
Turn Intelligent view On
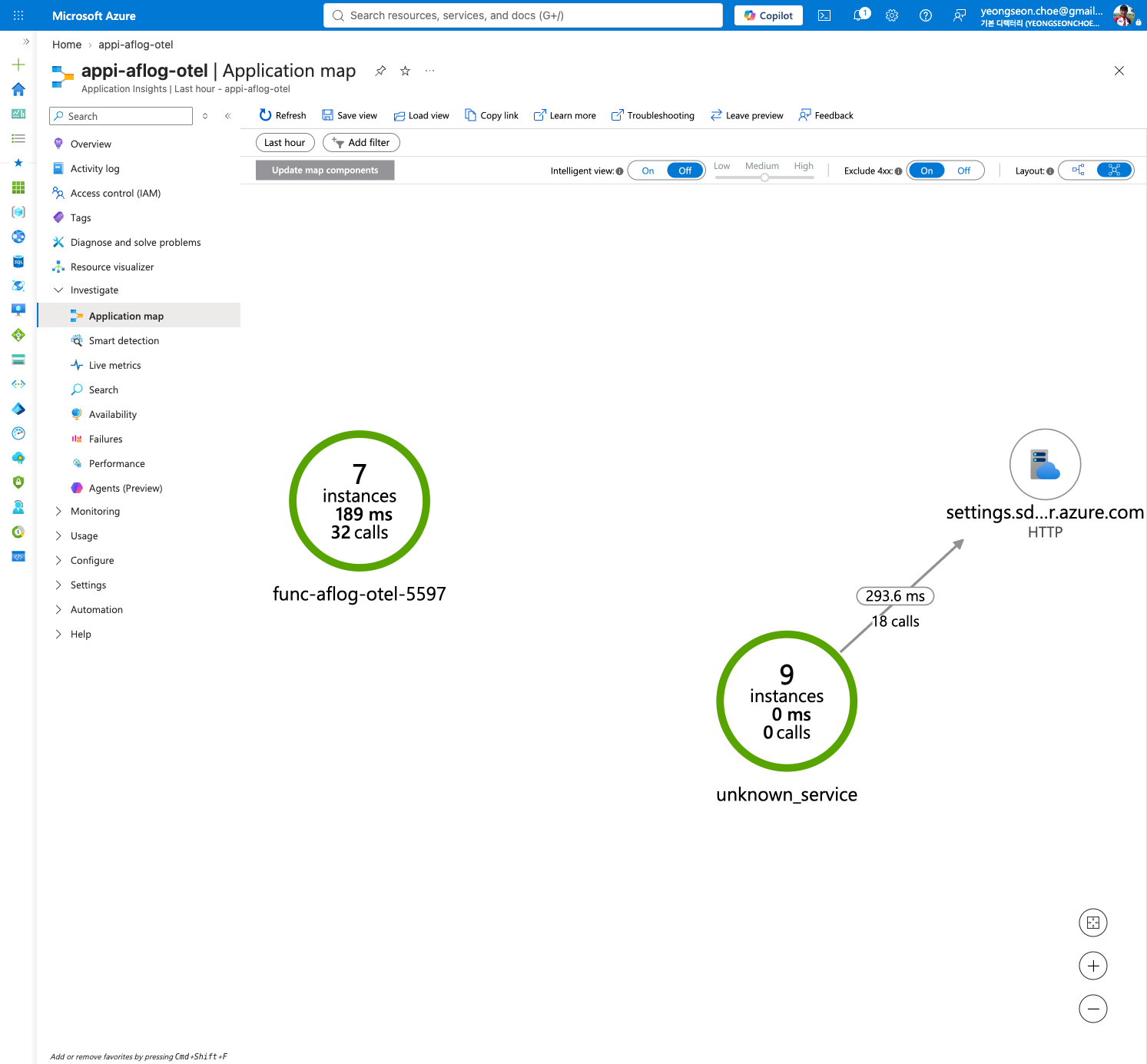[x=648, y=171]
